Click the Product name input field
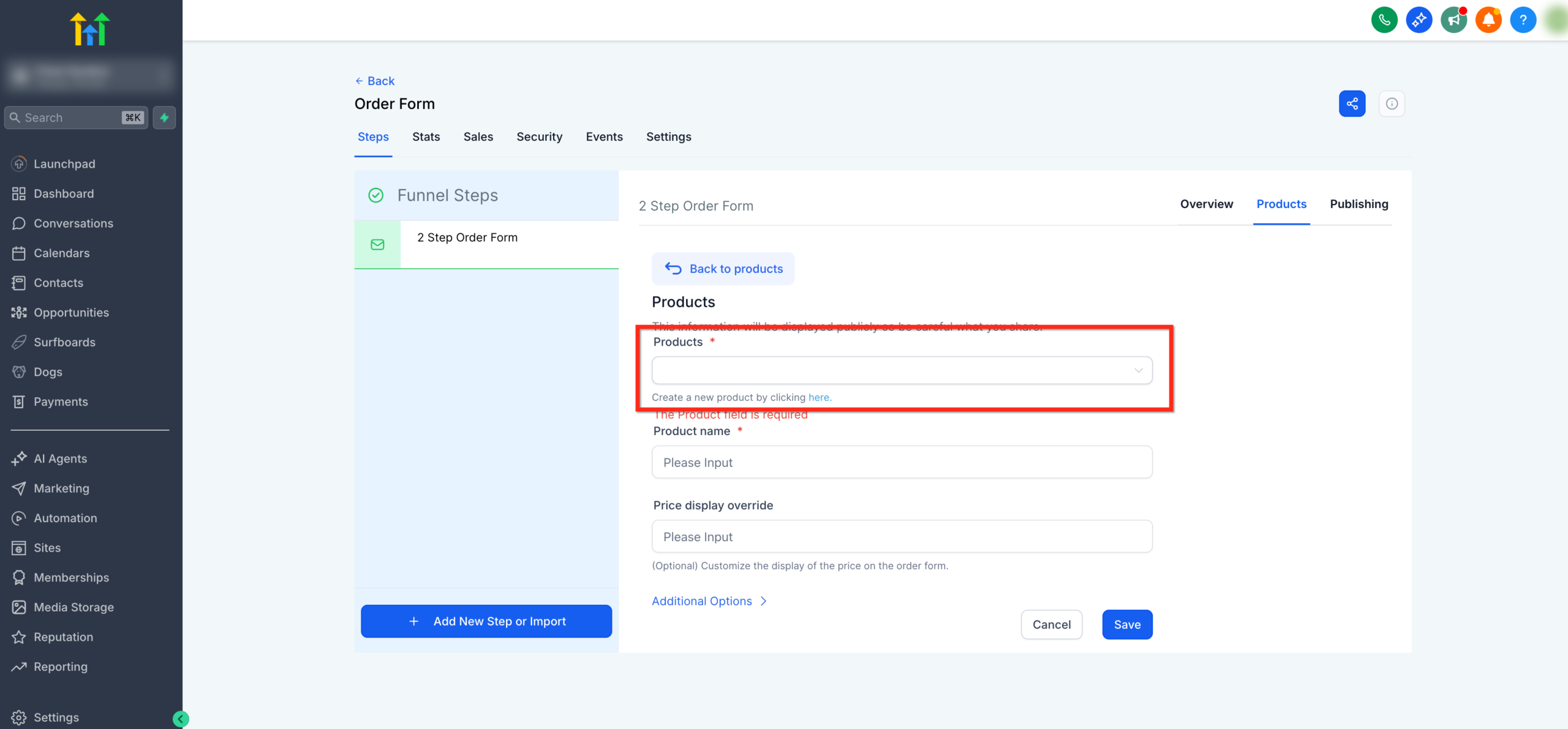This screenshot has width=1568, height=729. pyautogui.click(x=902, y=462)
